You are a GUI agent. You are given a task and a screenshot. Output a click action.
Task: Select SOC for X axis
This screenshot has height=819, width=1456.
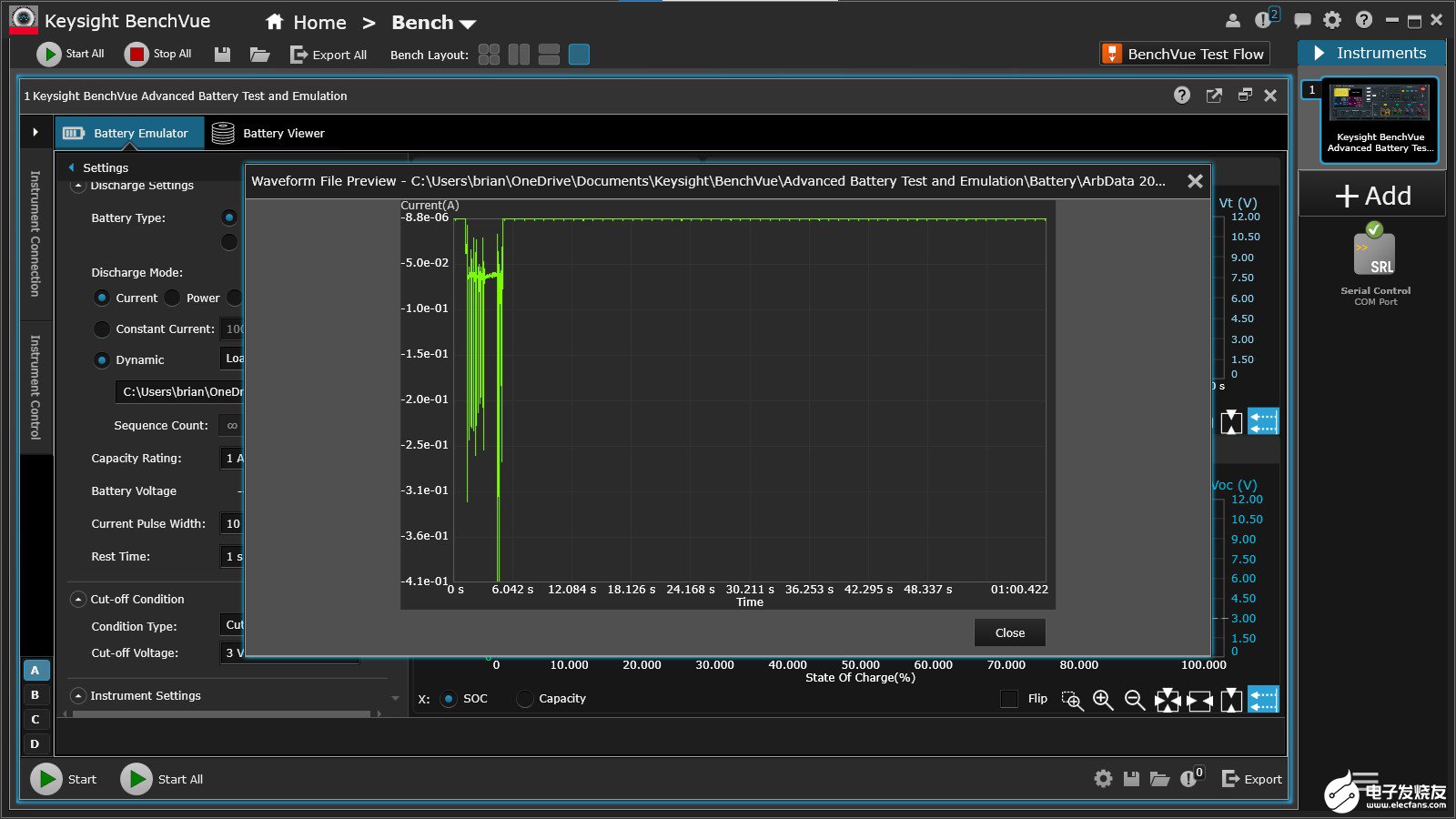pos(449,699)
